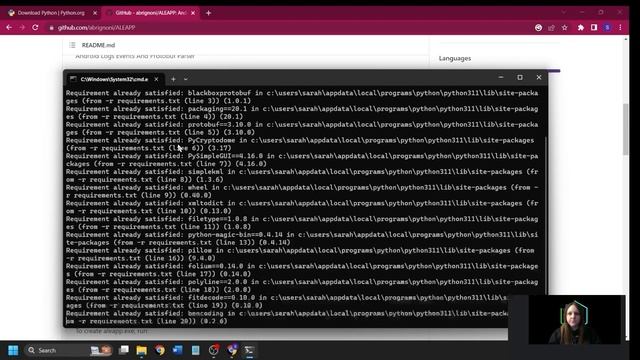
Task: Click the blackboxprotobuf requirement line
Action: point(302,97)
